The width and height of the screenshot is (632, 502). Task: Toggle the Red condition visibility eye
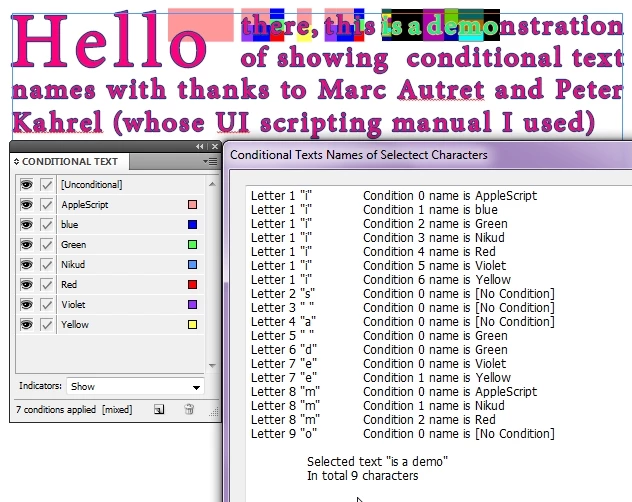tap(27, 285)
